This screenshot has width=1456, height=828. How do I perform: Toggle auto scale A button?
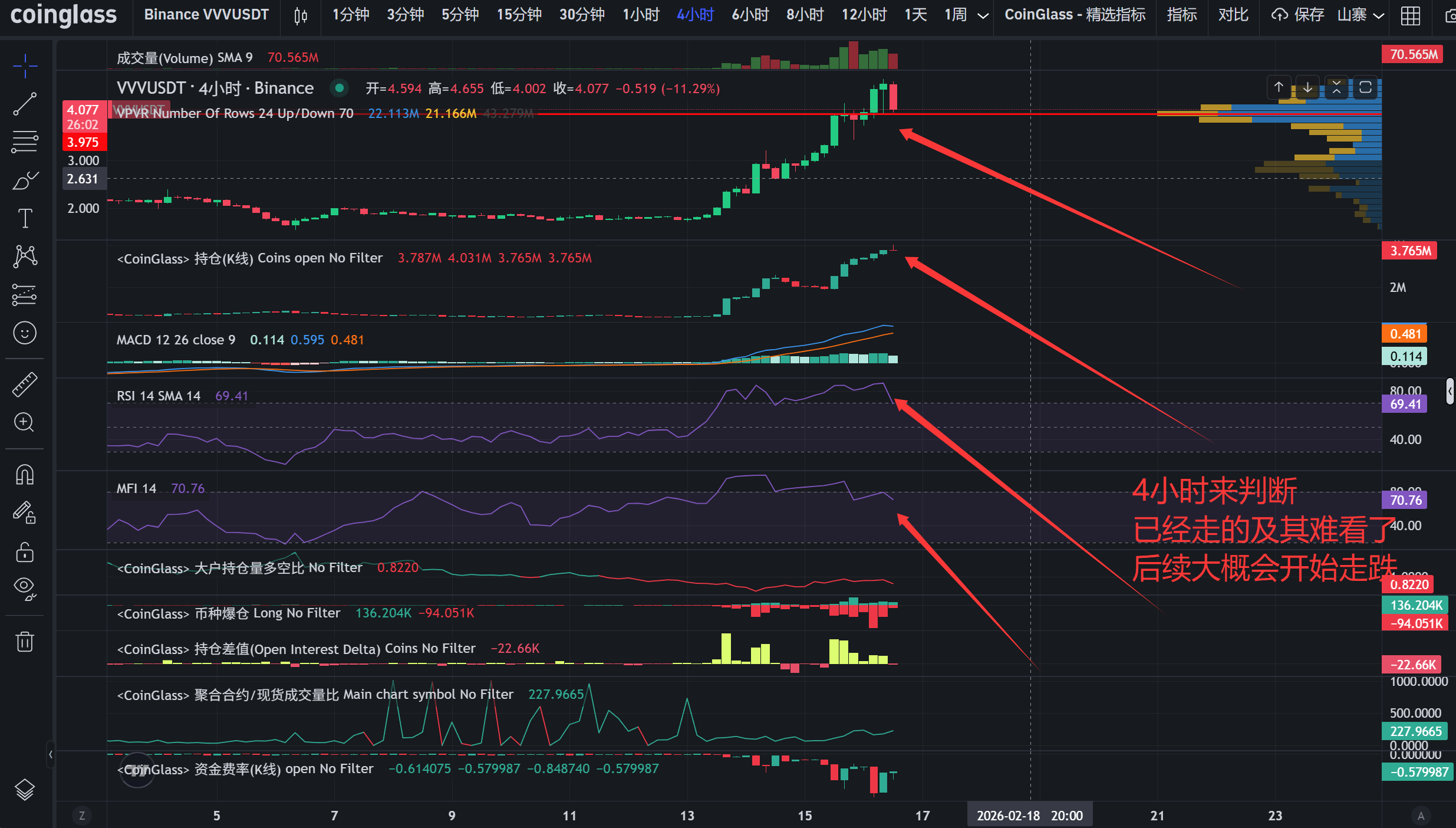coord(1421,816)
